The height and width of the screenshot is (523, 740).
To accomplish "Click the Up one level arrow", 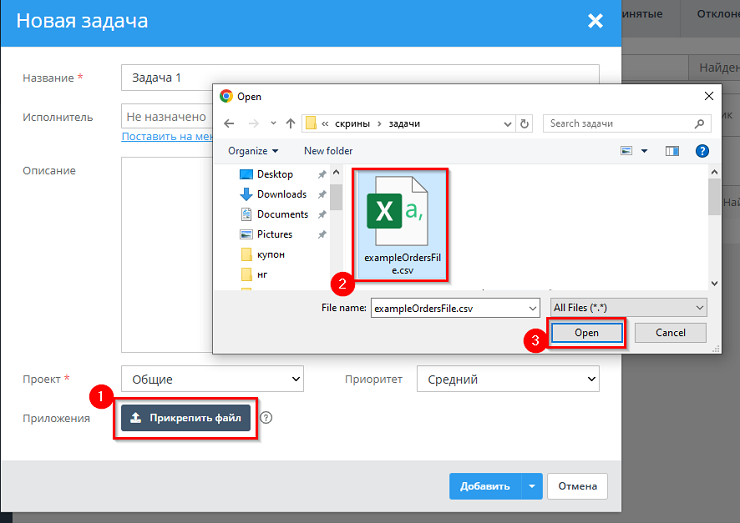I will [290, 124].
